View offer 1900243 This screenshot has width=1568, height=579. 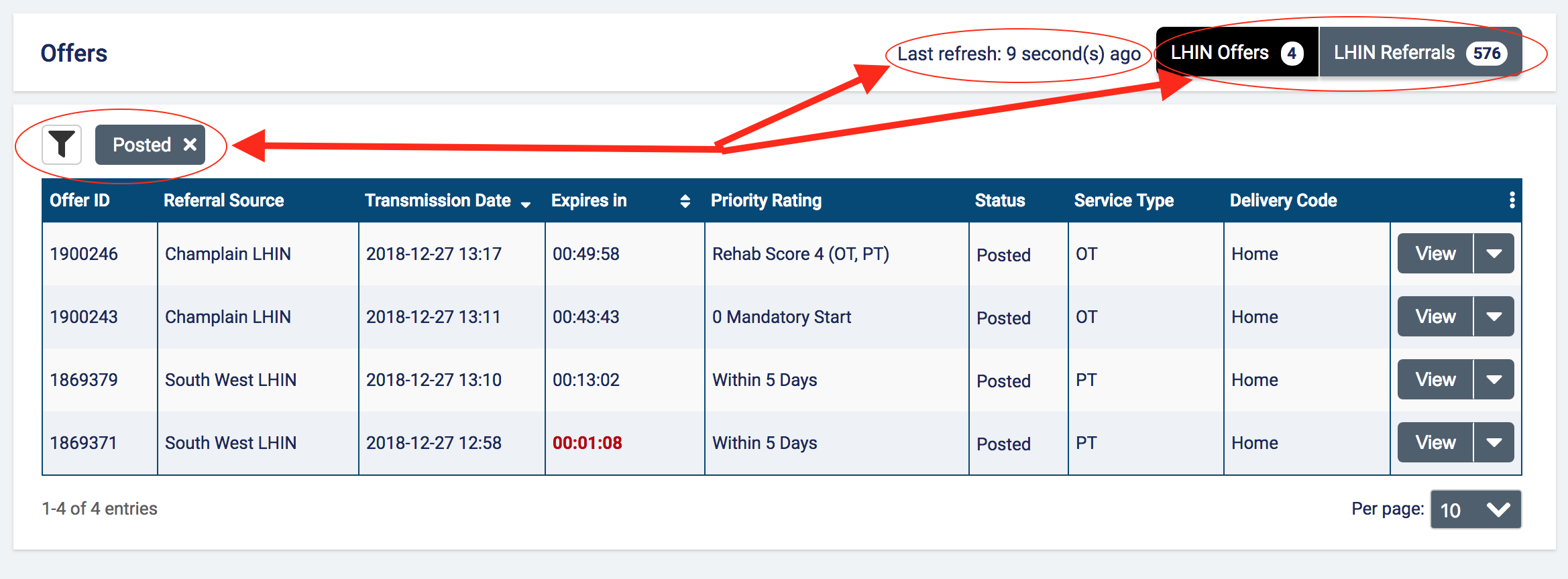[x=1435, y=316]
